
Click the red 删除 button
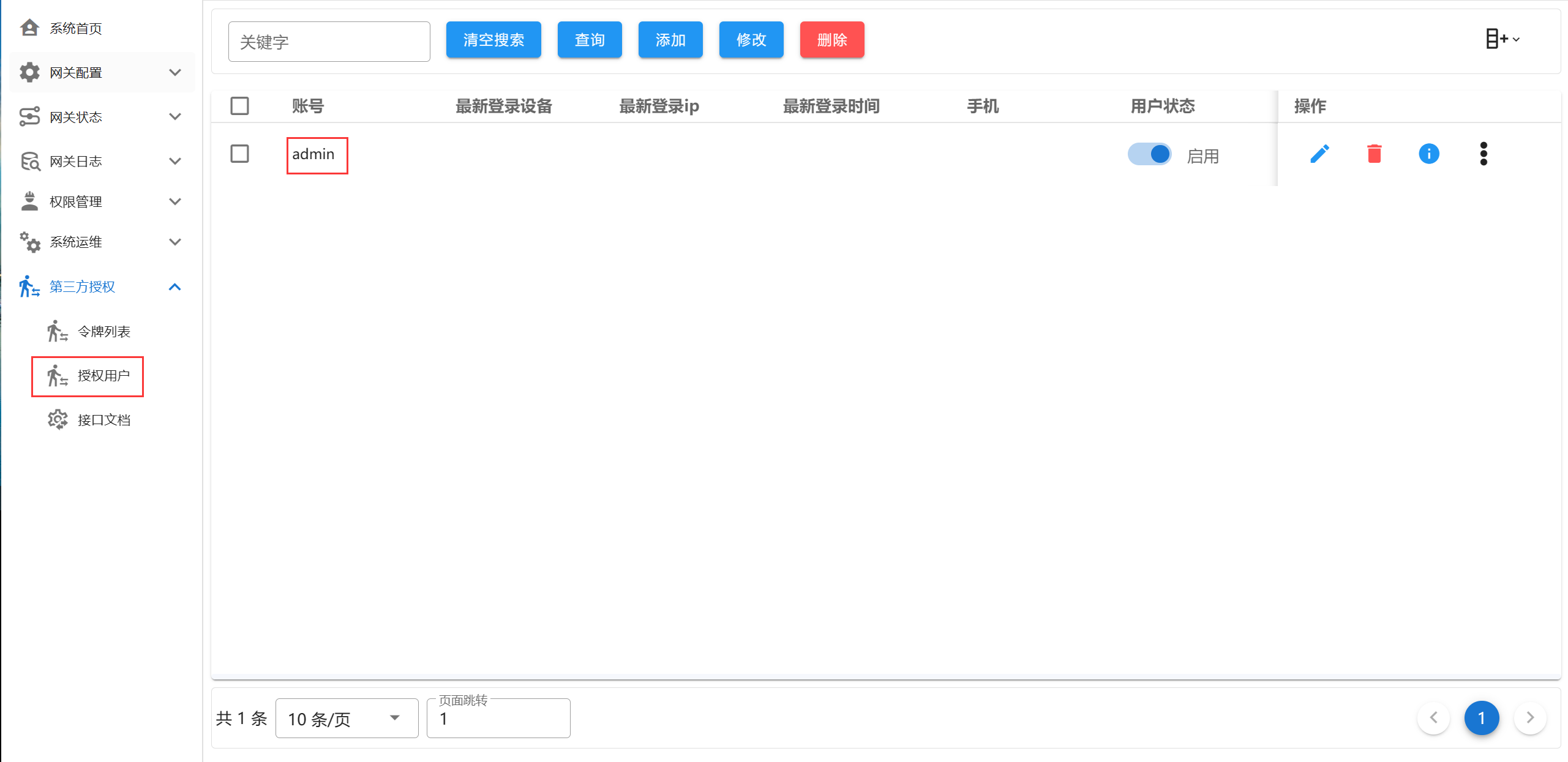coord(831,40)
